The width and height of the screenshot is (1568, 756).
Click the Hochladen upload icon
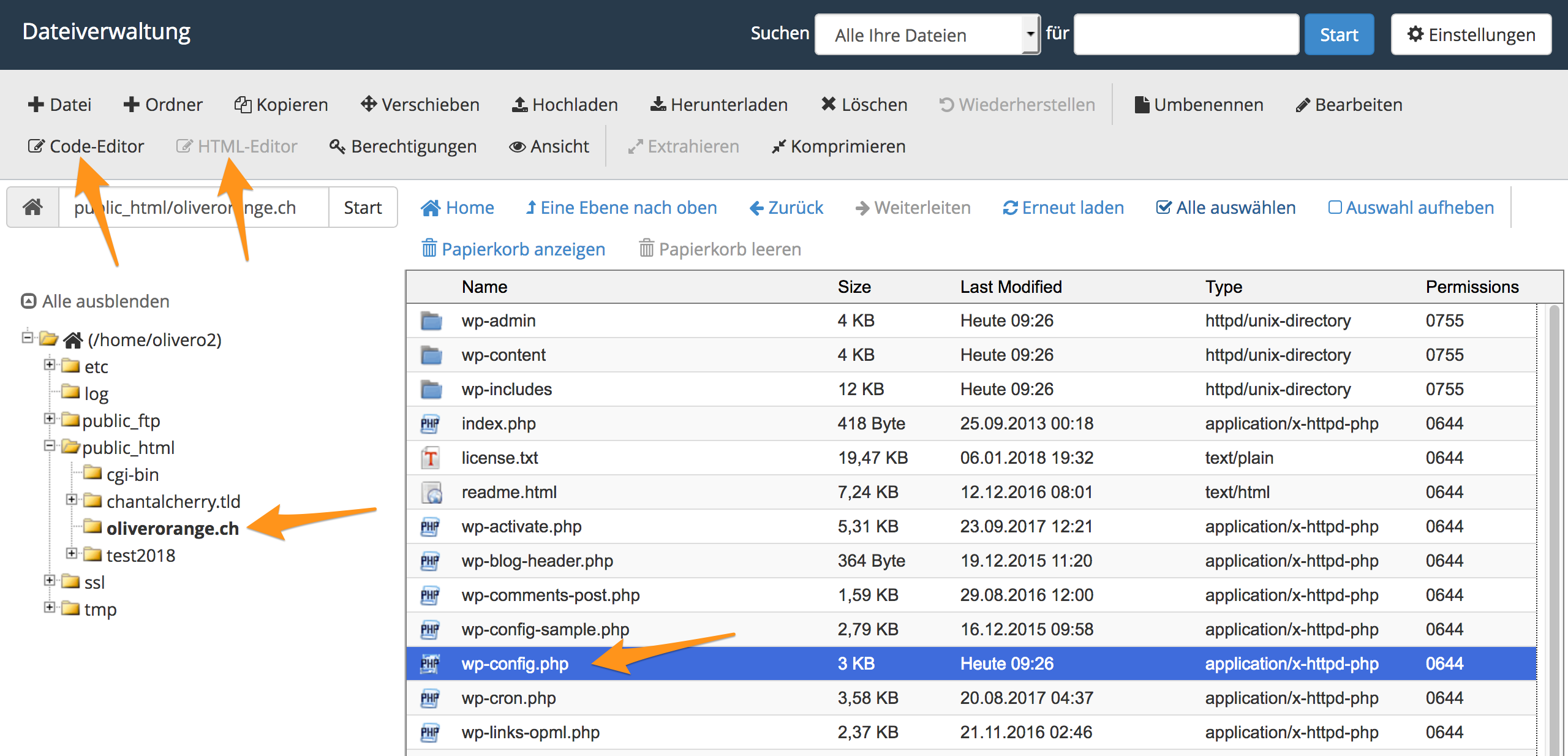(519, 105)
